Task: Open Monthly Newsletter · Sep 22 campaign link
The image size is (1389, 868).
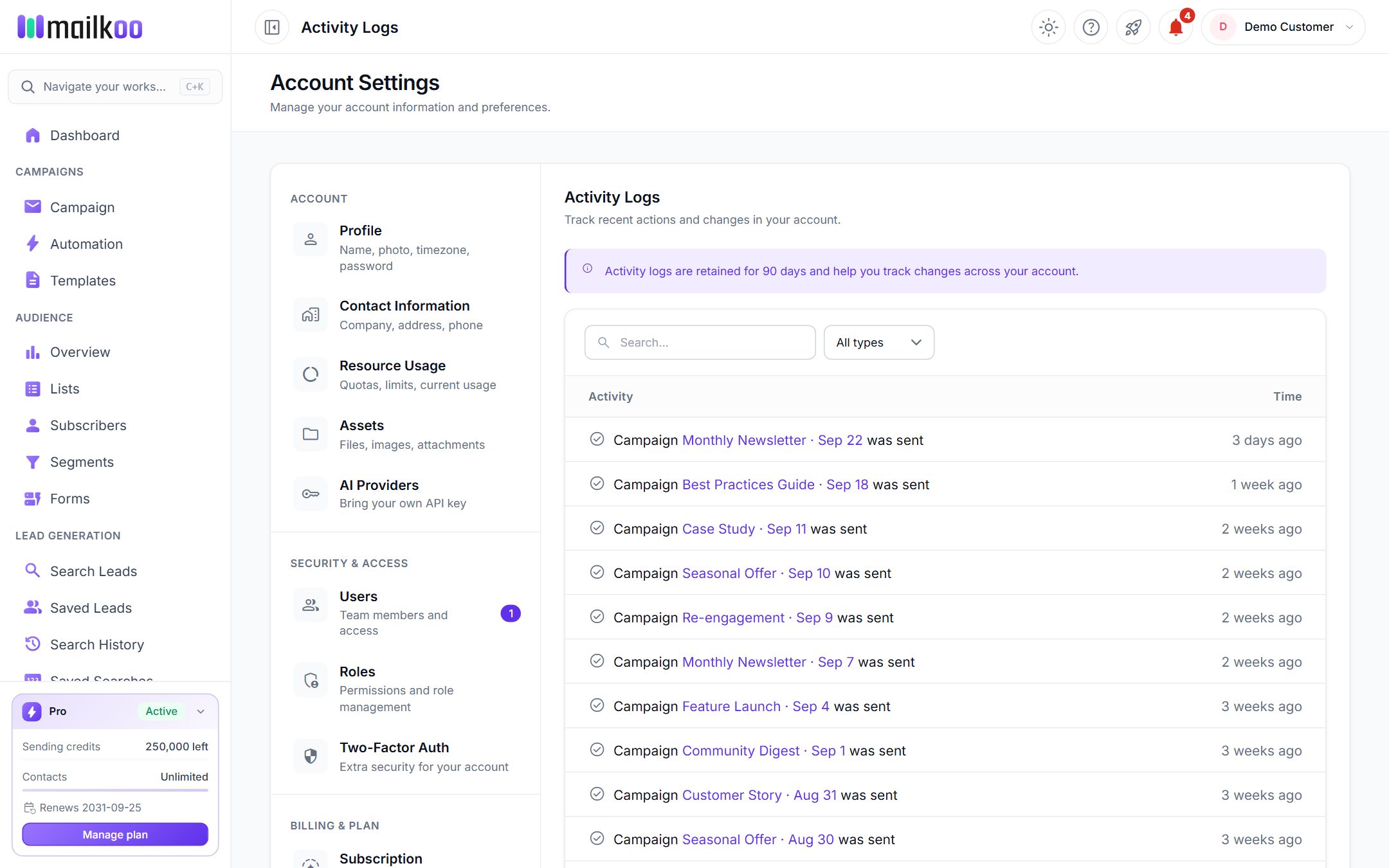Action: click(x=772, y=440)
